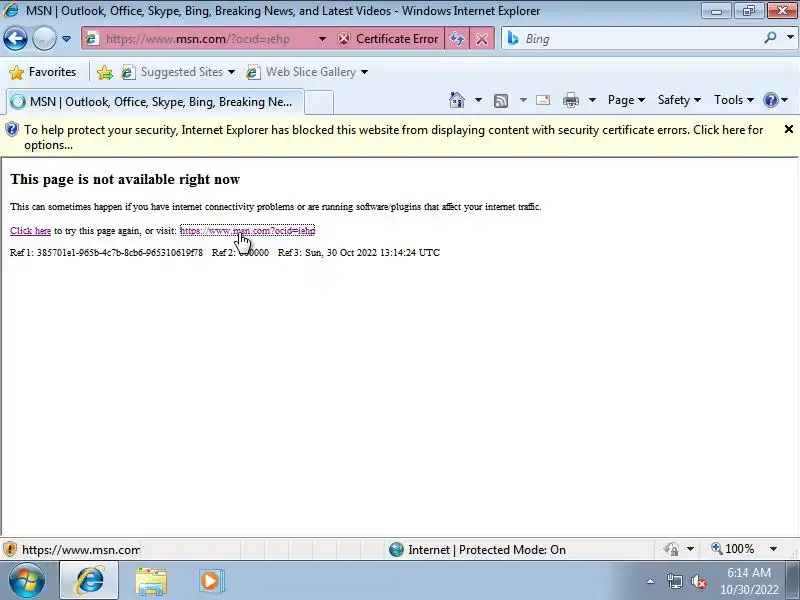Click the Internet Explorer title bar icon

[11, 10]
